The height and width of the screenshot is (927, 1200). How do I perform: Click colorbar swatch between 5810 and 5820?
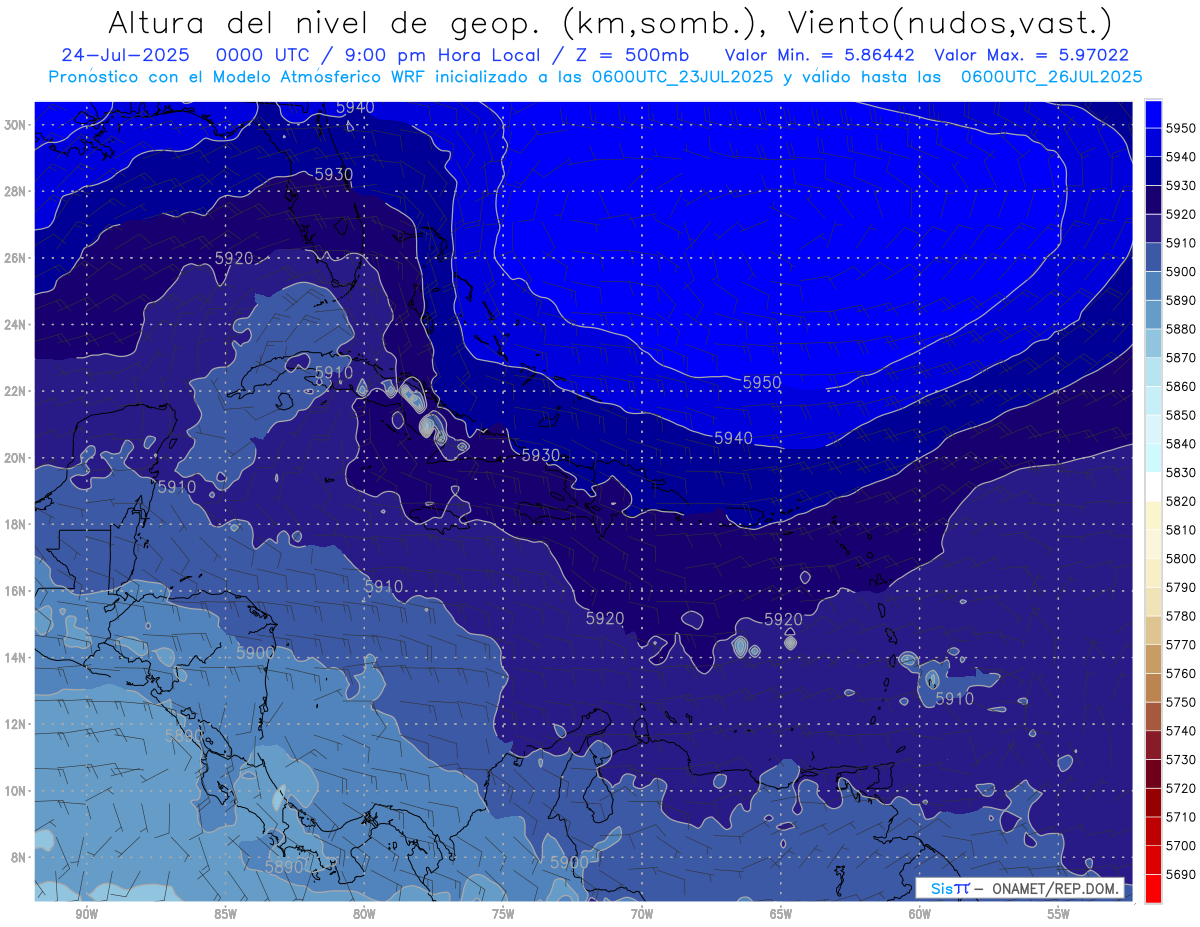[x=1153, y=515]
